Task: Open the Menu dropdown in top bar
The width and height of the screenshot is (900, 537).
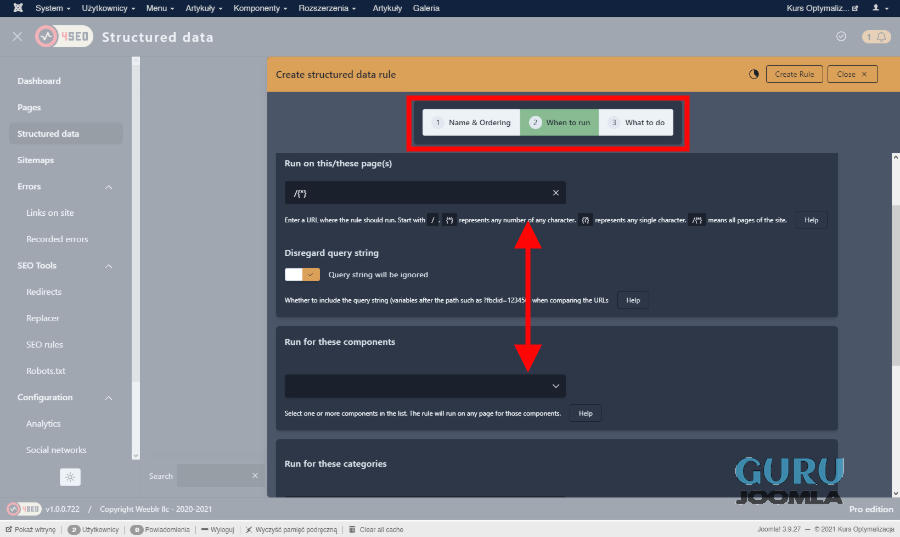Action: tap(160, 8)
